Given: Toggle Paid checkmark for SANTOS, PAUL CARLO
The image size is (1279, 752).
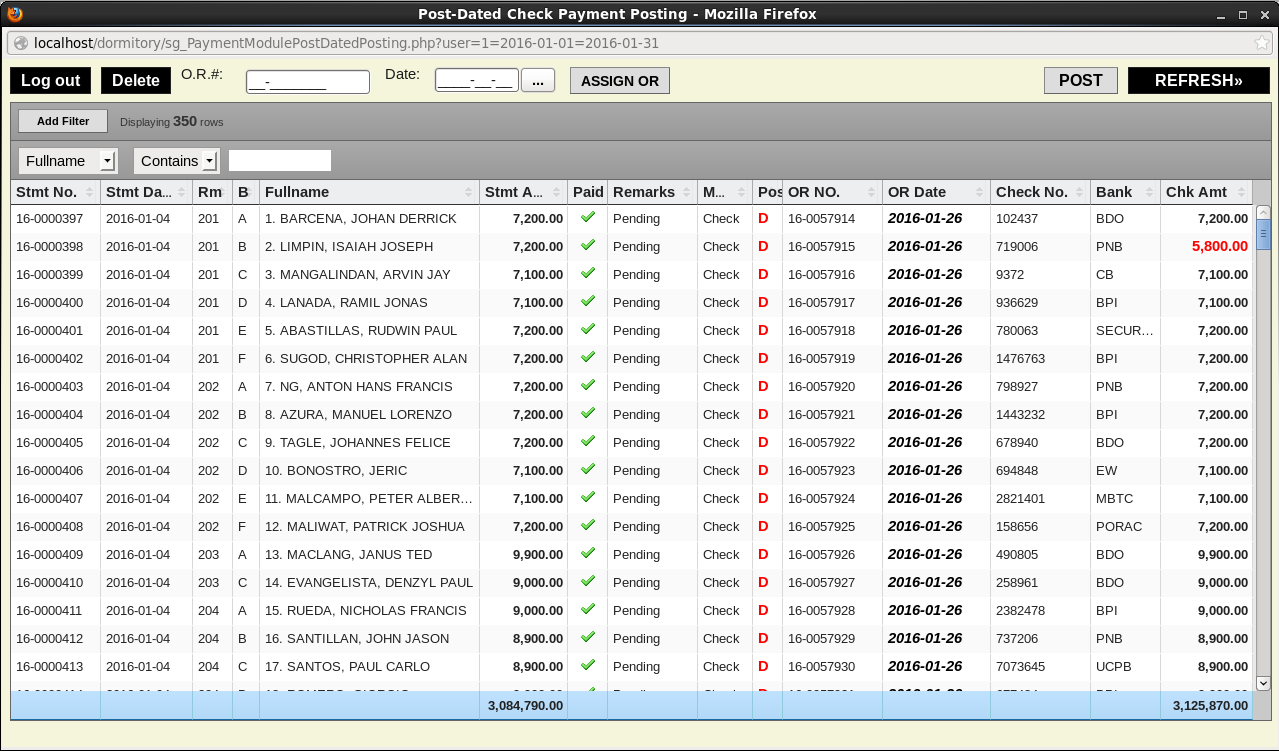Looking at the screenshot, I should 587,665.
